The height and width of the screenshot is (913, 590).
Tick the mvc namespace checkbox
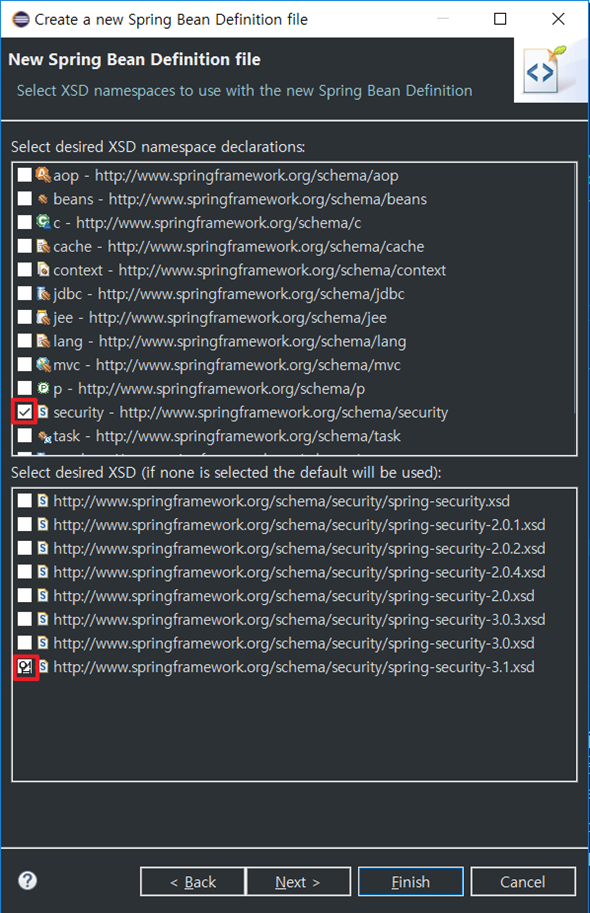24,365
